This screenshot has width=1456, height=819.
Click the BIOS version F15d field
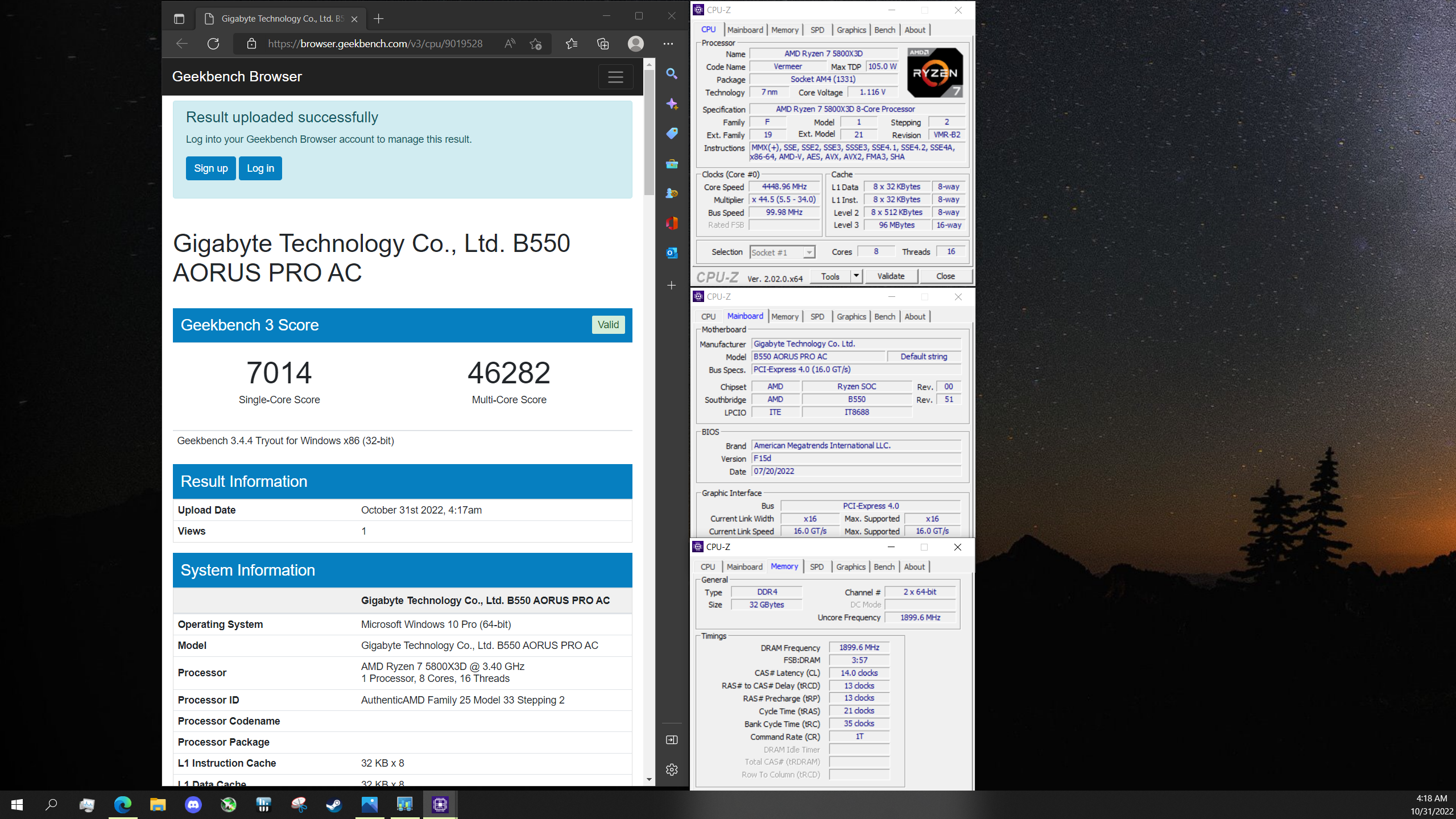pyautogui.click(x=857, y=458)
